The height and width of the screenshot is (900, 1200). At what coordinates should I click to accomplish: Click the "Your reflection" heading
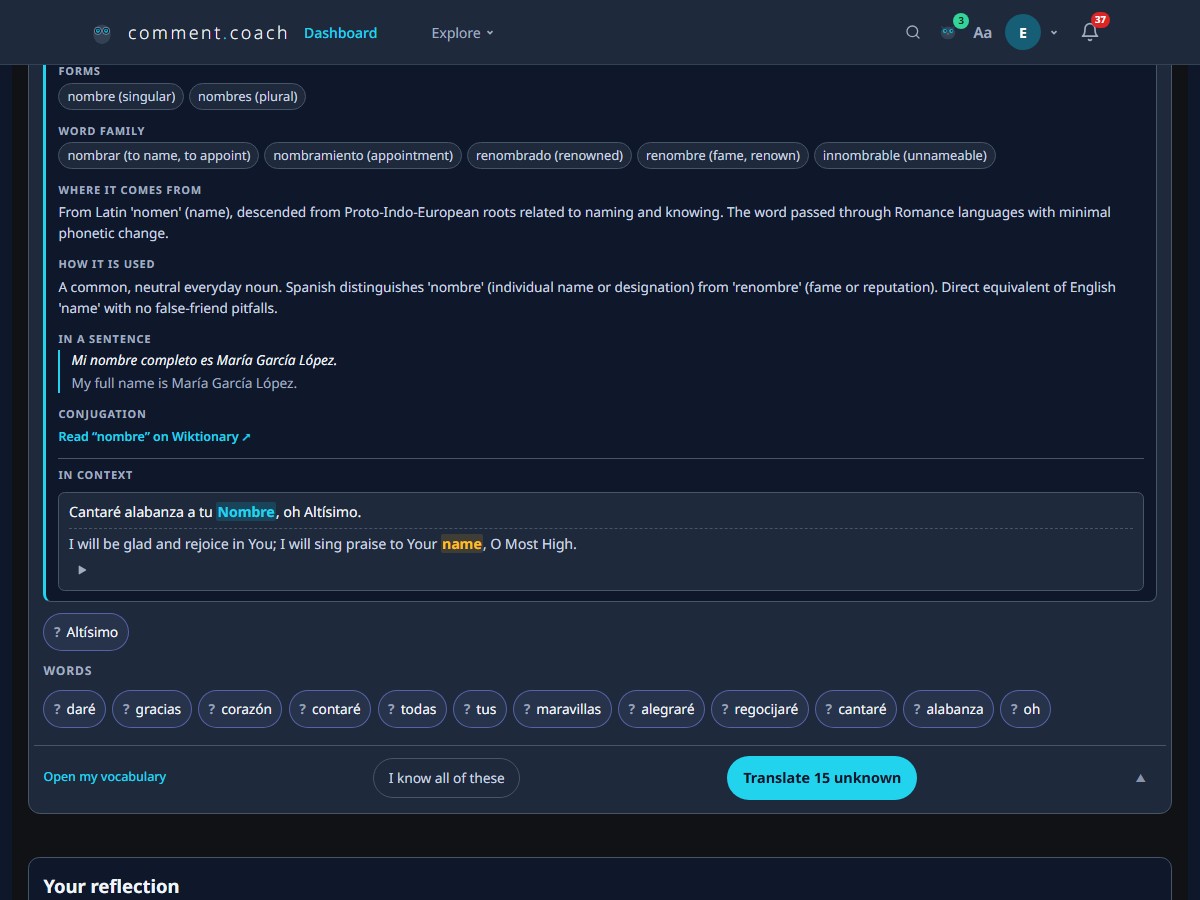[111, 886]
